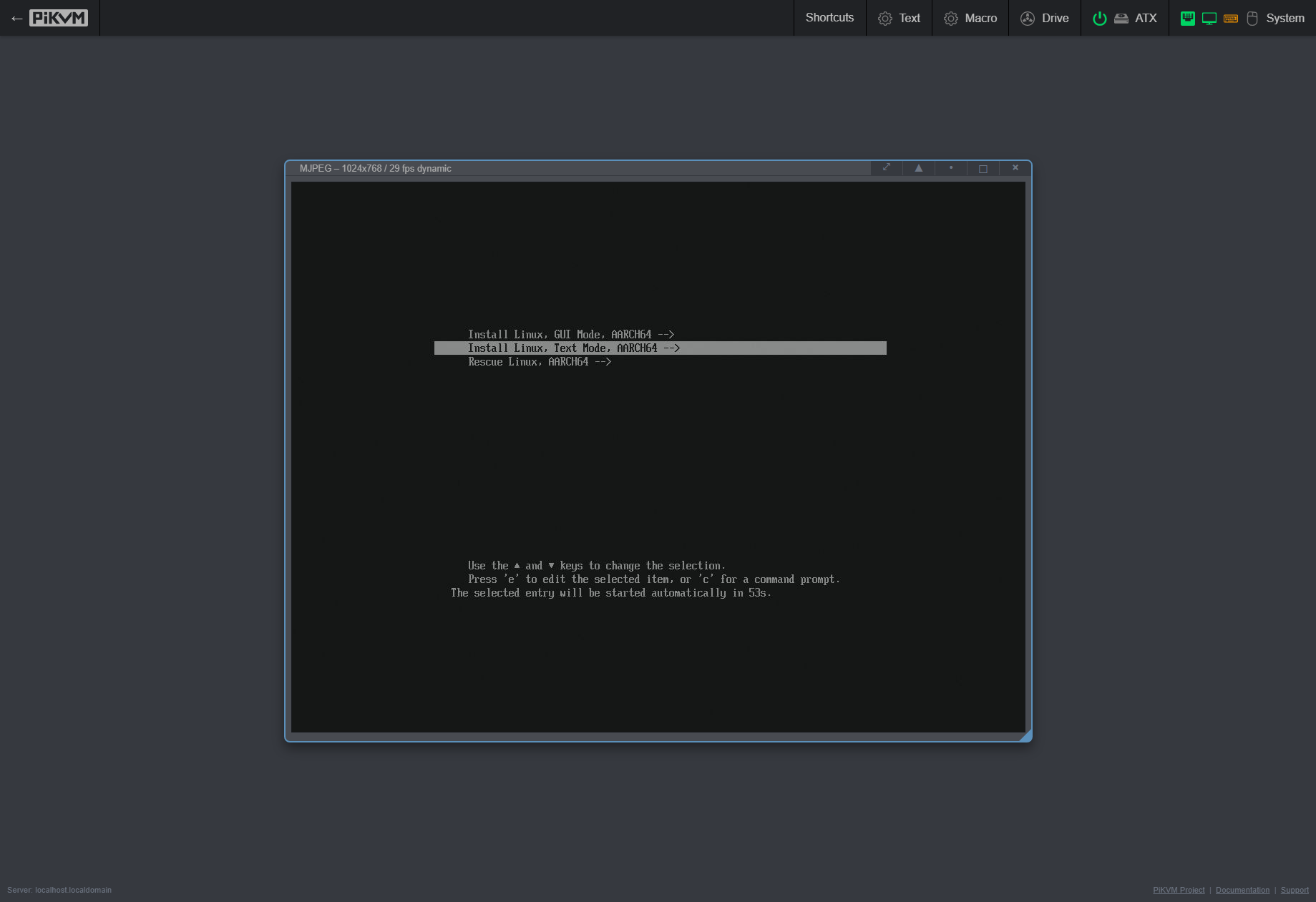Toggle full-tab stream with the diagonal arrows

(x=887, y=168)
